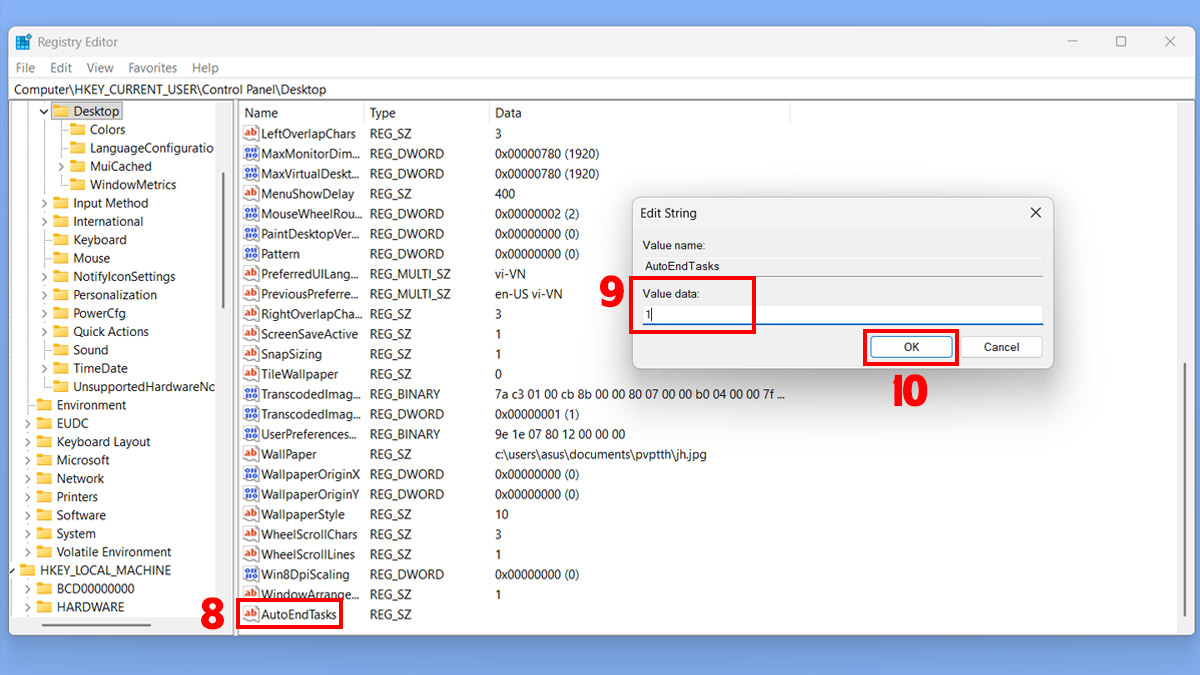Screen dimensions: 1200x675
Task: Select the ScreenSaveActive value icon
Action: 252,334
